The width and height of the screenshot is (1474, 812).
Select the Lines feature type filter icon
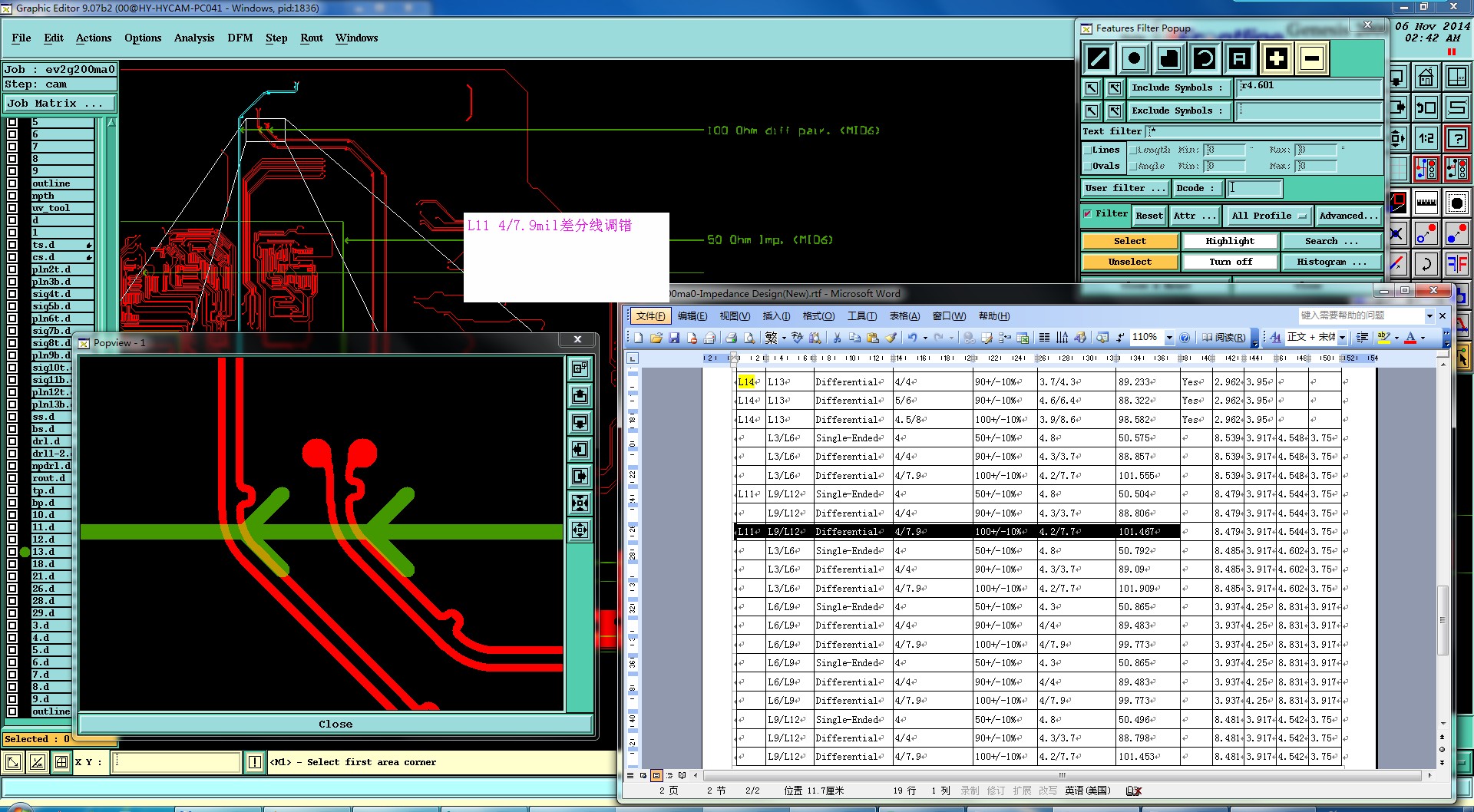[1099, 58]
